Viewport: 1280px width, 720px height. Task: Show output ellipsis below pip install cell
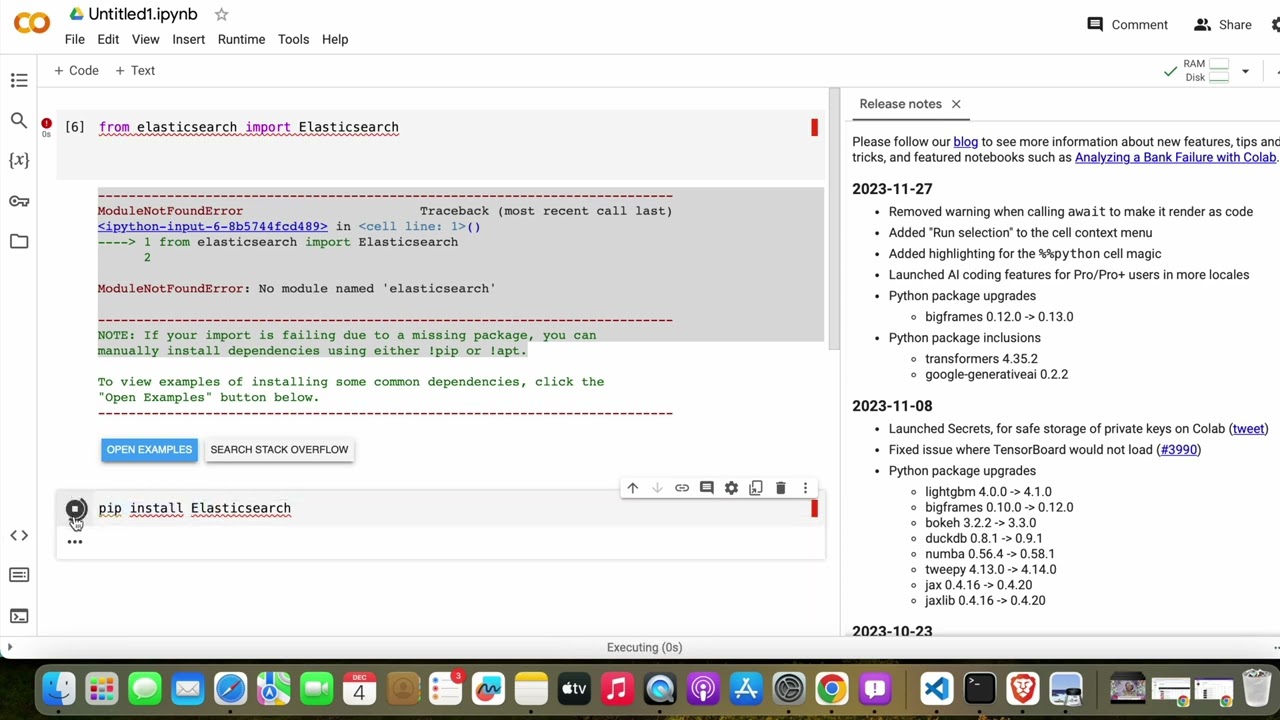point(75,541)
